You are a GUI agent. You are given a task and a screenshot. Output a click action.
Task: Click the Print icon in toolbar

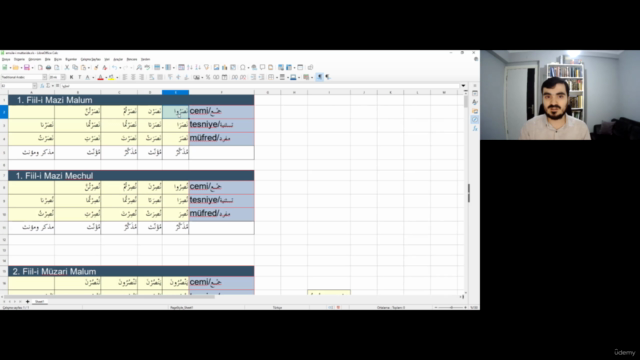click(x=48, y=67)
